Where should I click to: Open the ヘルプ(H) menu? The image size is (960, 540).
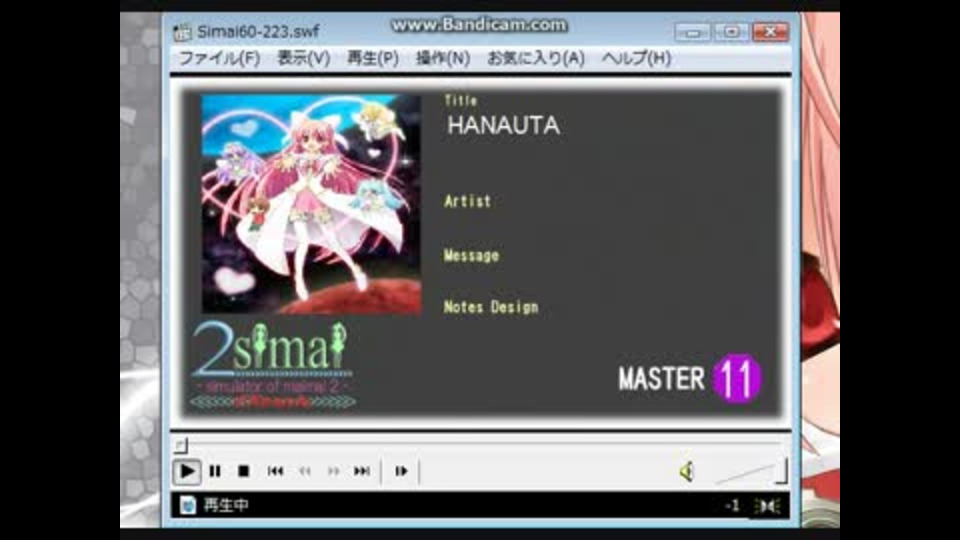click(x=636, y=58)
